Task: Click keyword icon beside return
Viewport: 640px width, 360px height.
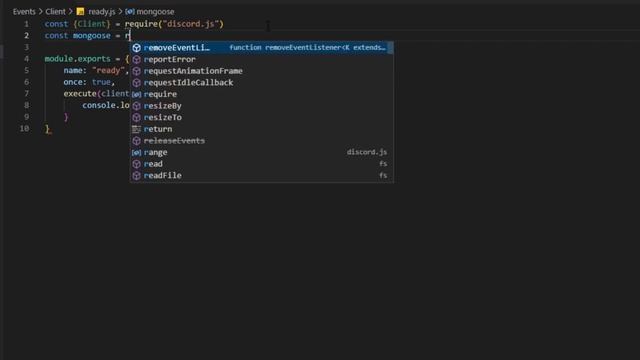Action: coord(137,129)
